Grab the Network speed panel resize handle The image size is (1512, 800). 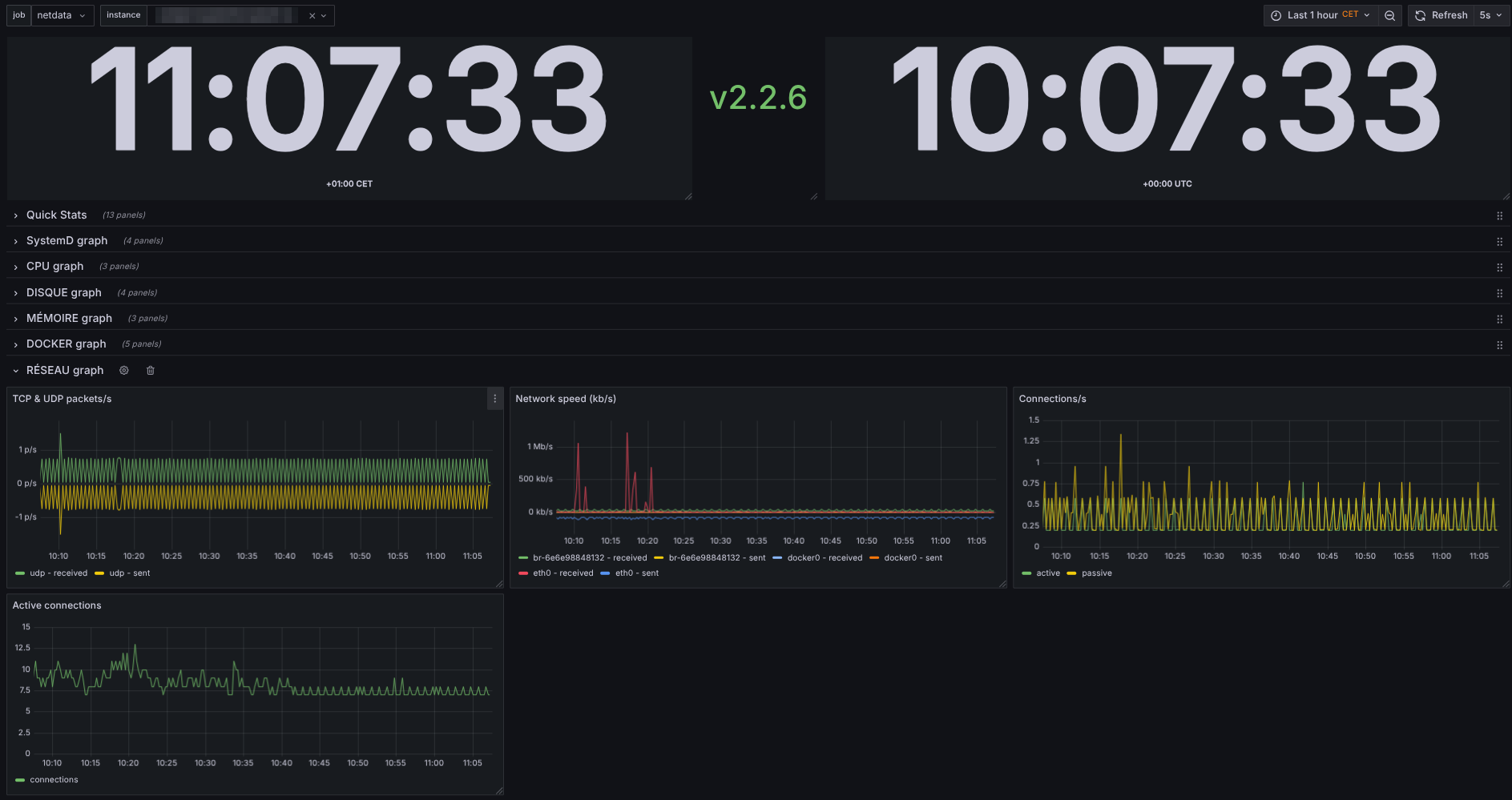point(1002,584)
